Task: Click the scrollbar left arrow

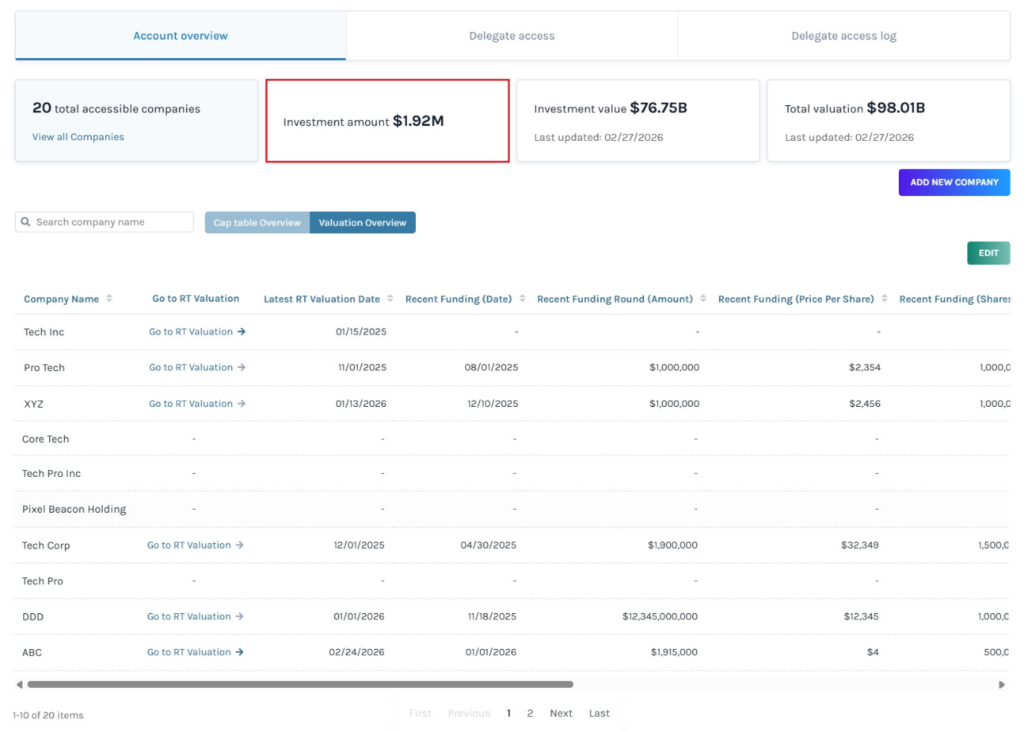Action: click(x=19, y=685)
